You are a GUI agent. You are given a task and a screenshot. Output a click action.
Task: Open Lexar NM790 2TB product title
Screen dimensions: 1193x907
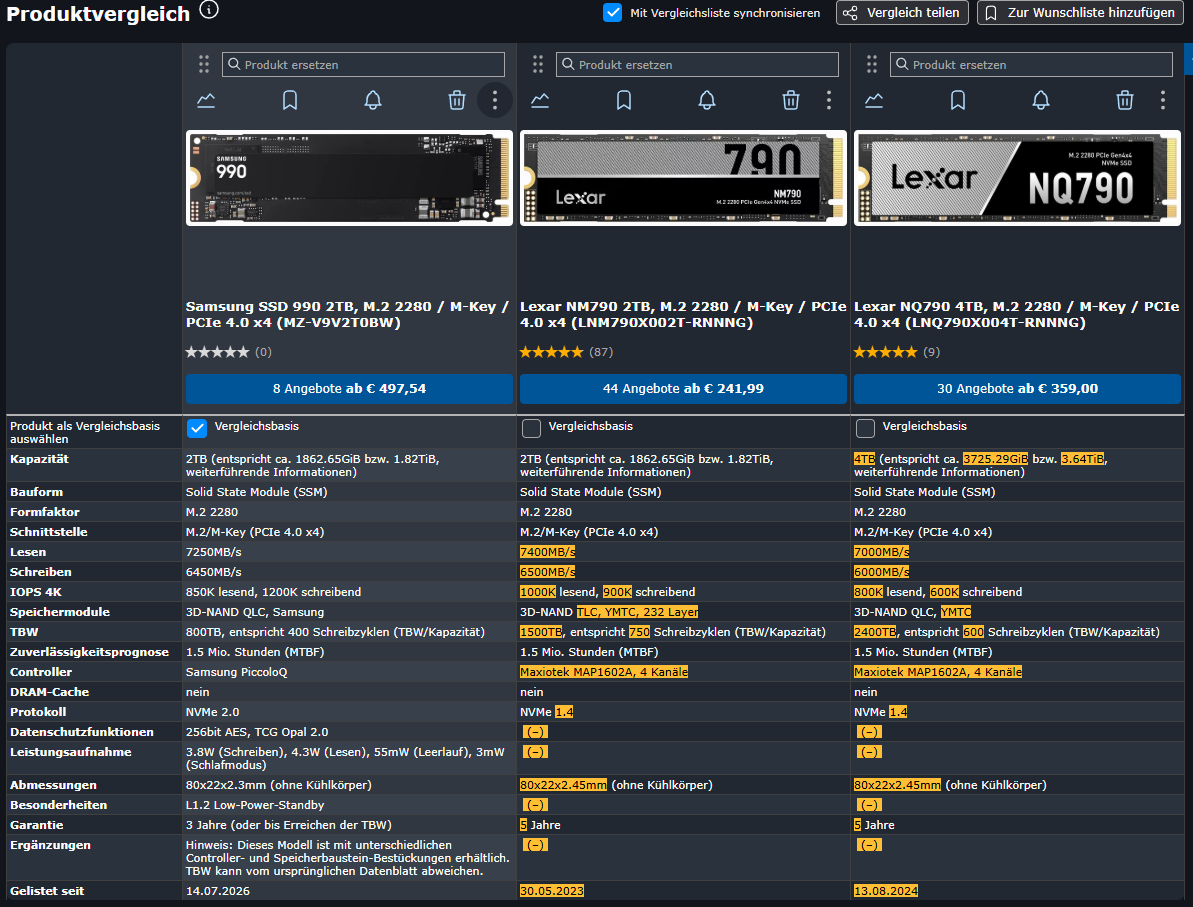click(x=683, y=314)
